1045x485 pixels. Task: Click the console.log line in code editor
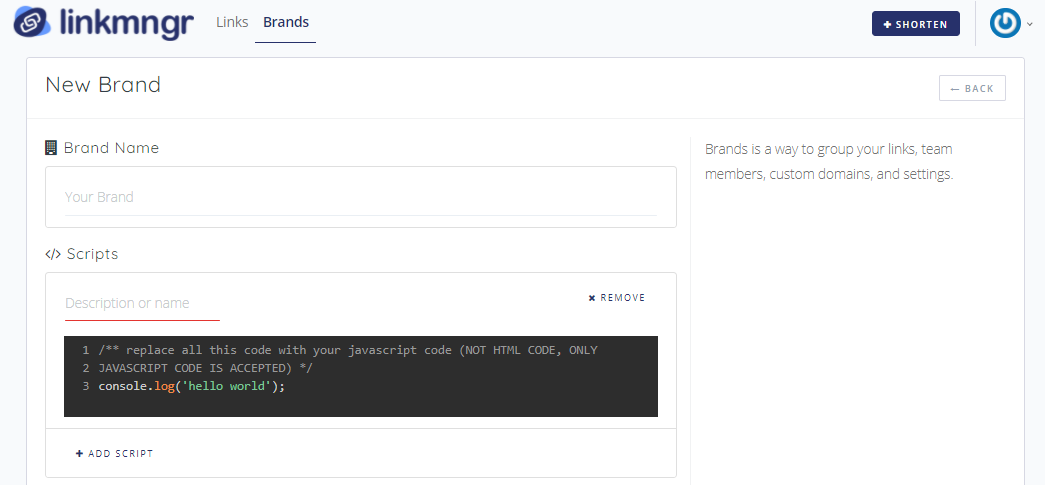(x=192, y=386)
